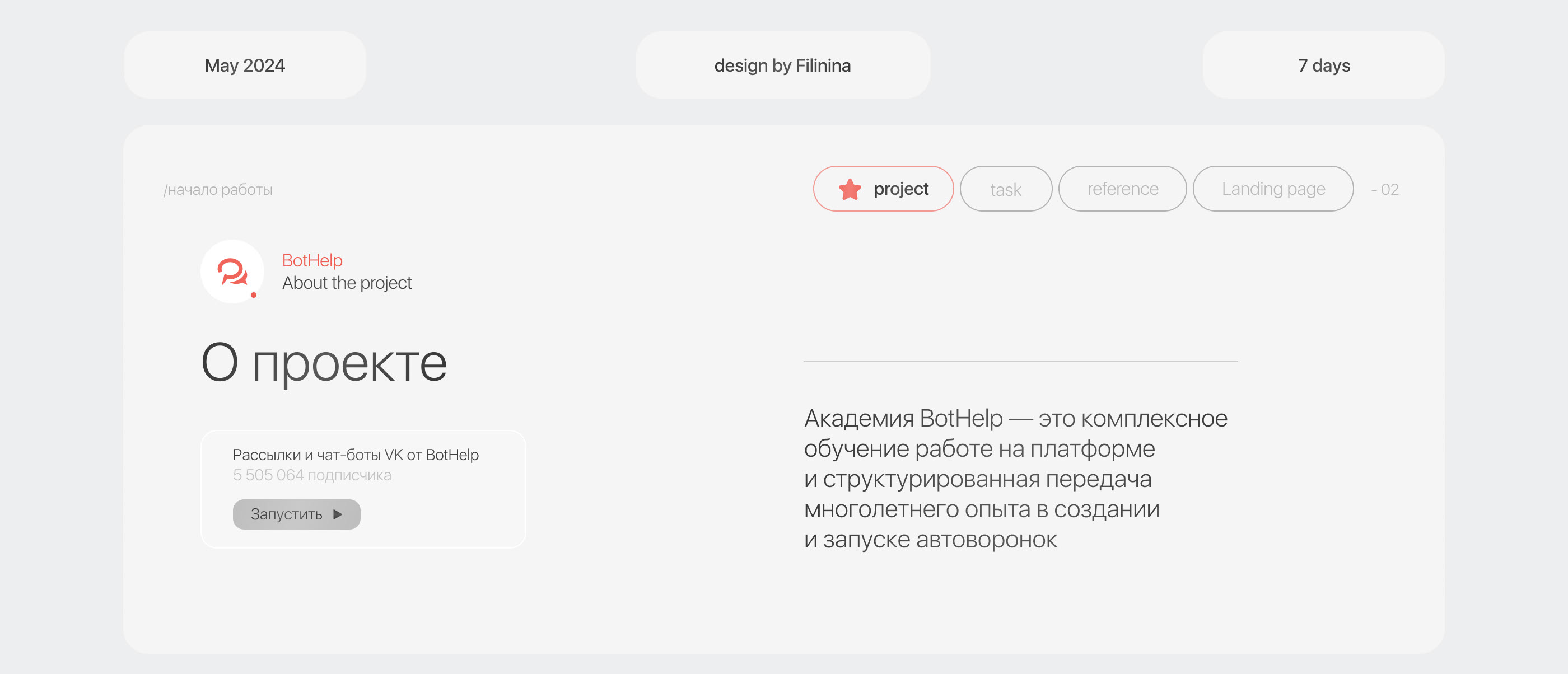Click Рассылки и чат-боты VK title

356,455
